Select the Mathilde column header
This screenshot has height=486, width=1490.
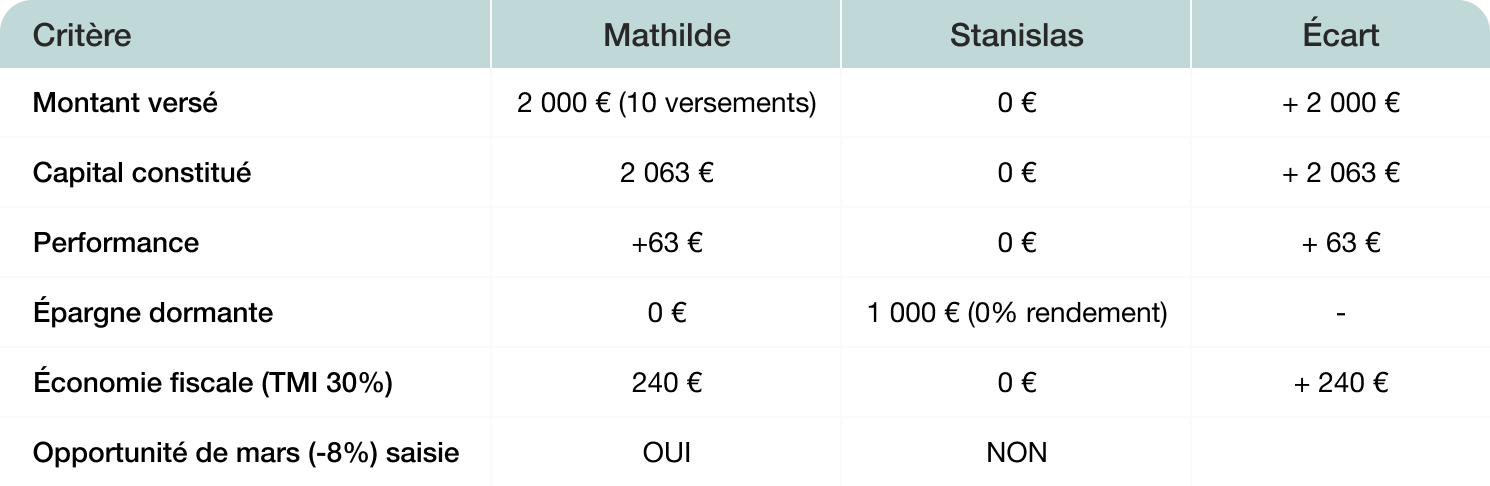pyautogui.click(x=666, y=36)
